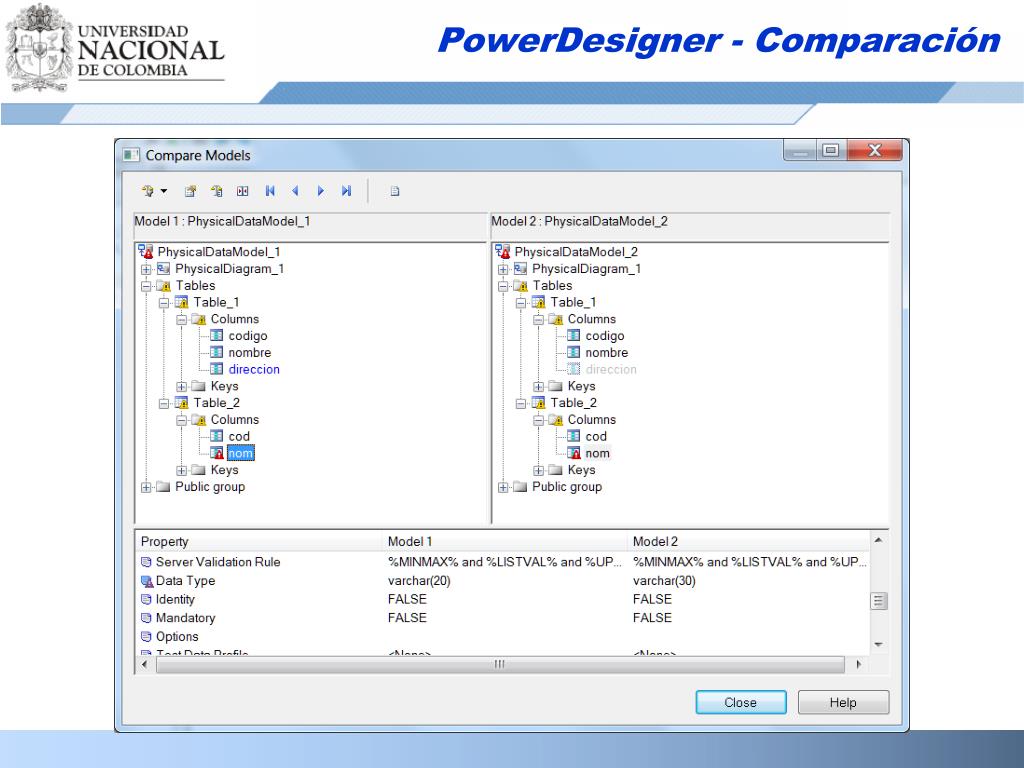This screenshot has height=768, width=1024.
Task: Go to the previous difference
Action: coord(295,191)
